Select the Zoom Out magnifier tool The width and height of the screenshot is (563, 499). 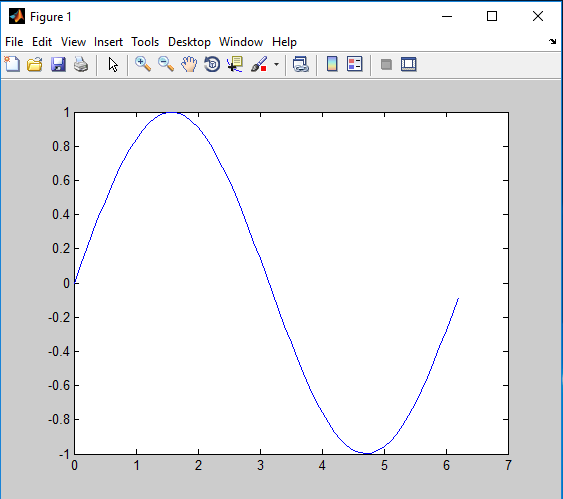click(x=166, y=65)
